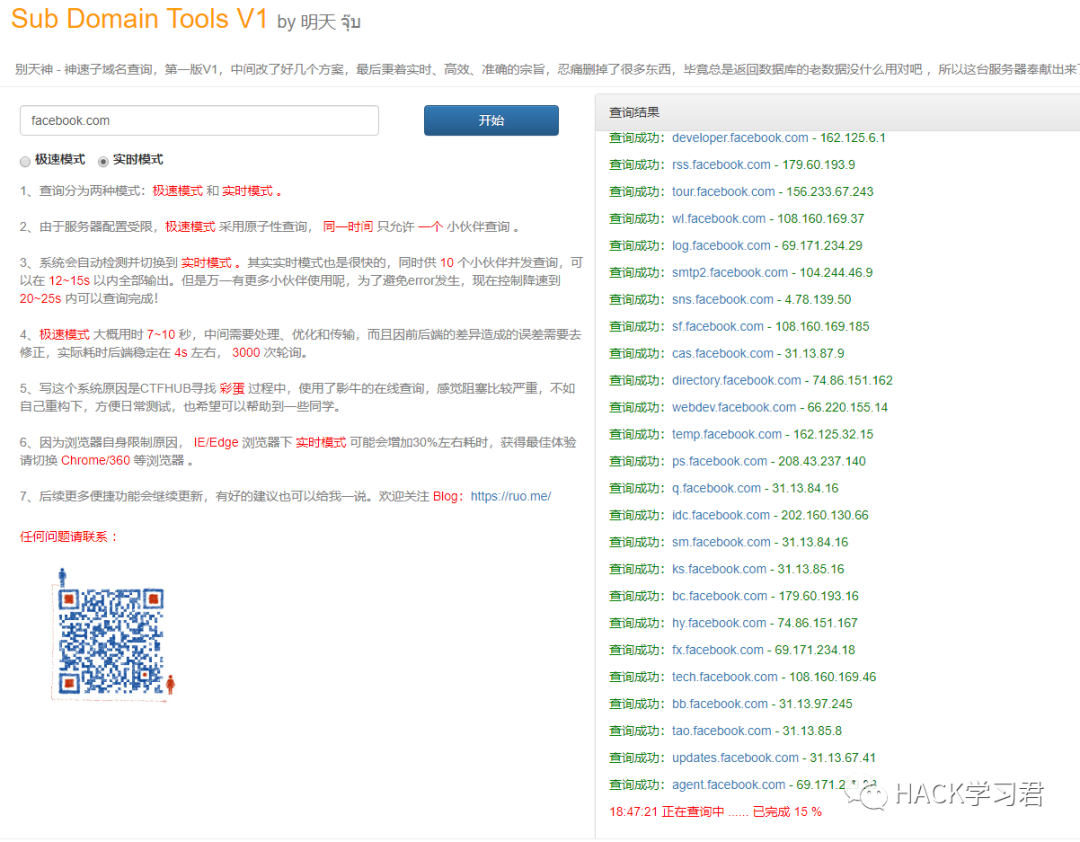Viewport: 1080px width, 842px height.
Task: Open bc.facebook.com result link
Action: tap(719, 596)
